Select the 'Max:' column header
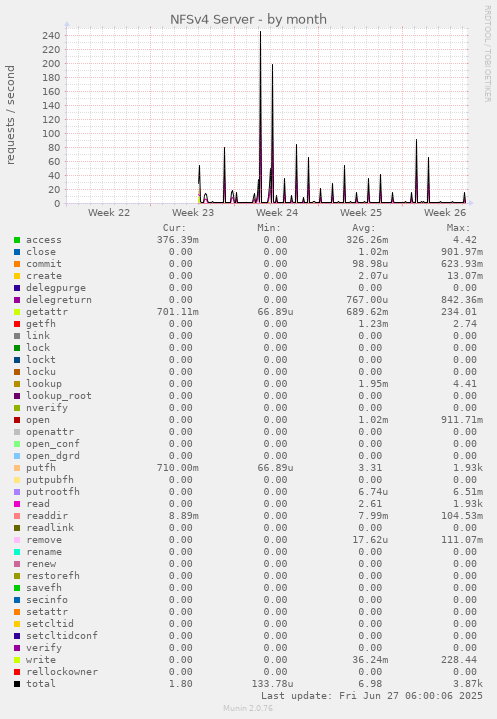The width and height of the screenshot is (497, 719). 458,228
